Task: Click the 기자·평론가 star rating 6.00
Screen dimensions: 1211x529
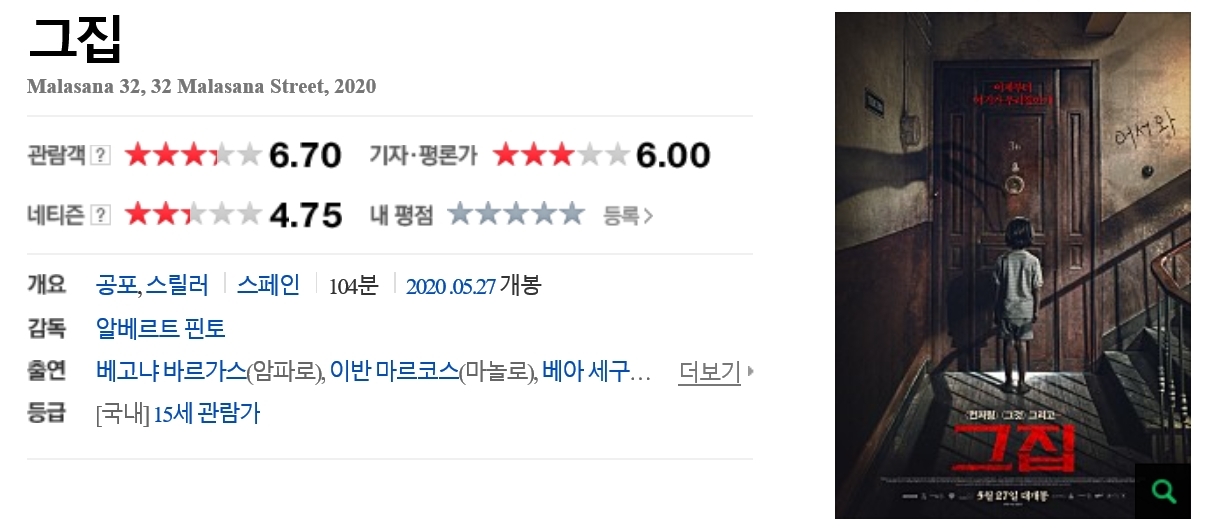Action: click(601, 155)
